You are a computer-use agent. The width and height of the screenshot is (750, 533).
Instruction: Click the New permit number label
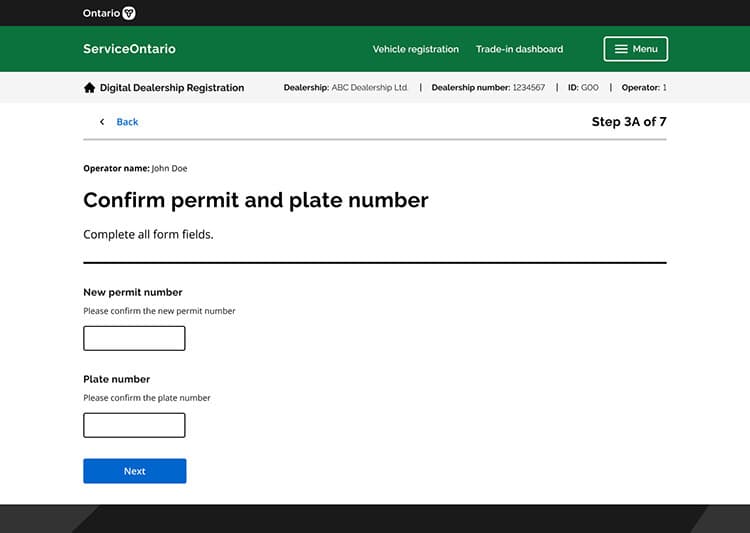click(132, 292)
